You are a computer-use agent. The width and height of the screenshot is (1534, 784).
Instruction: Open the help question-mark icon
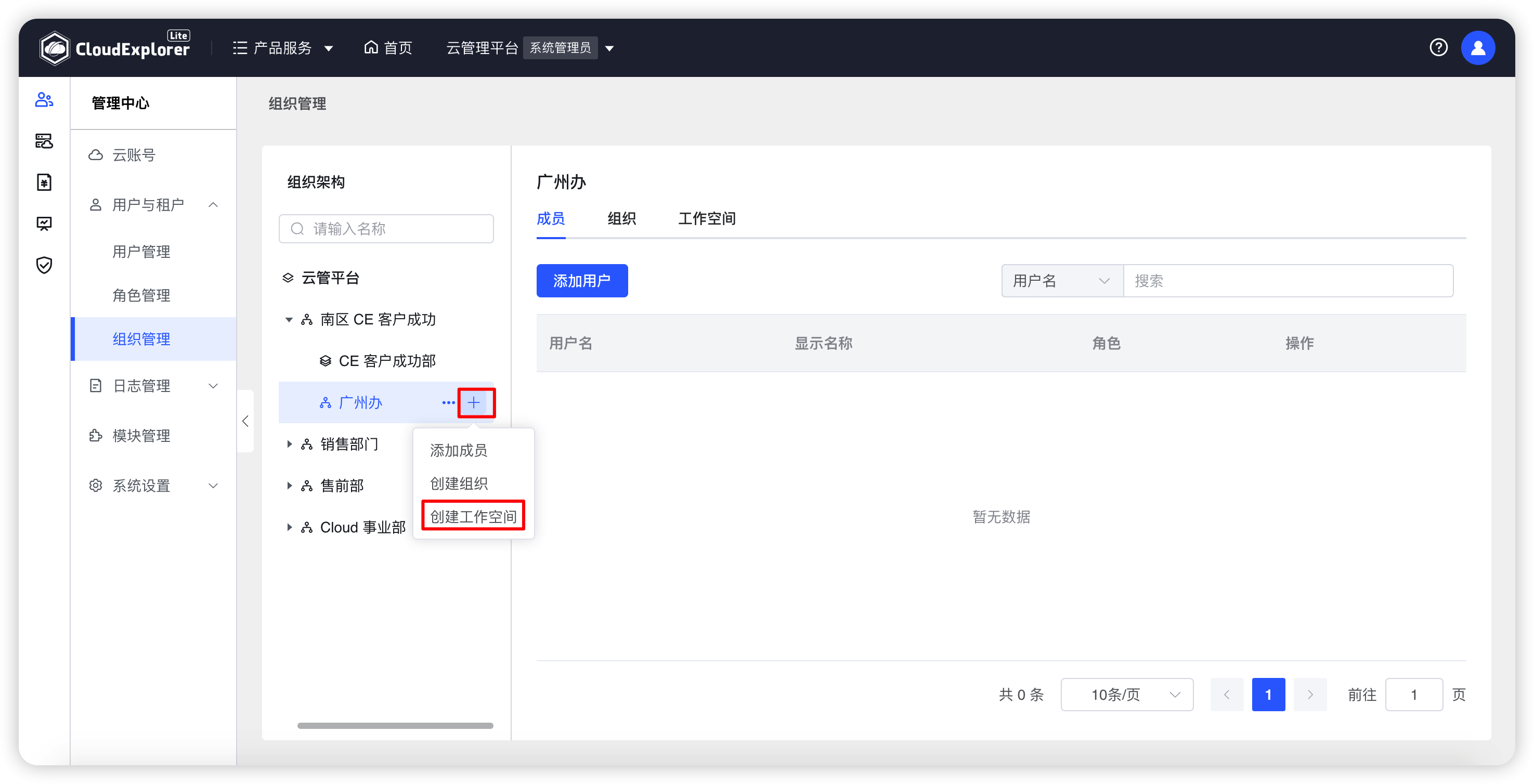[1438, 48]
